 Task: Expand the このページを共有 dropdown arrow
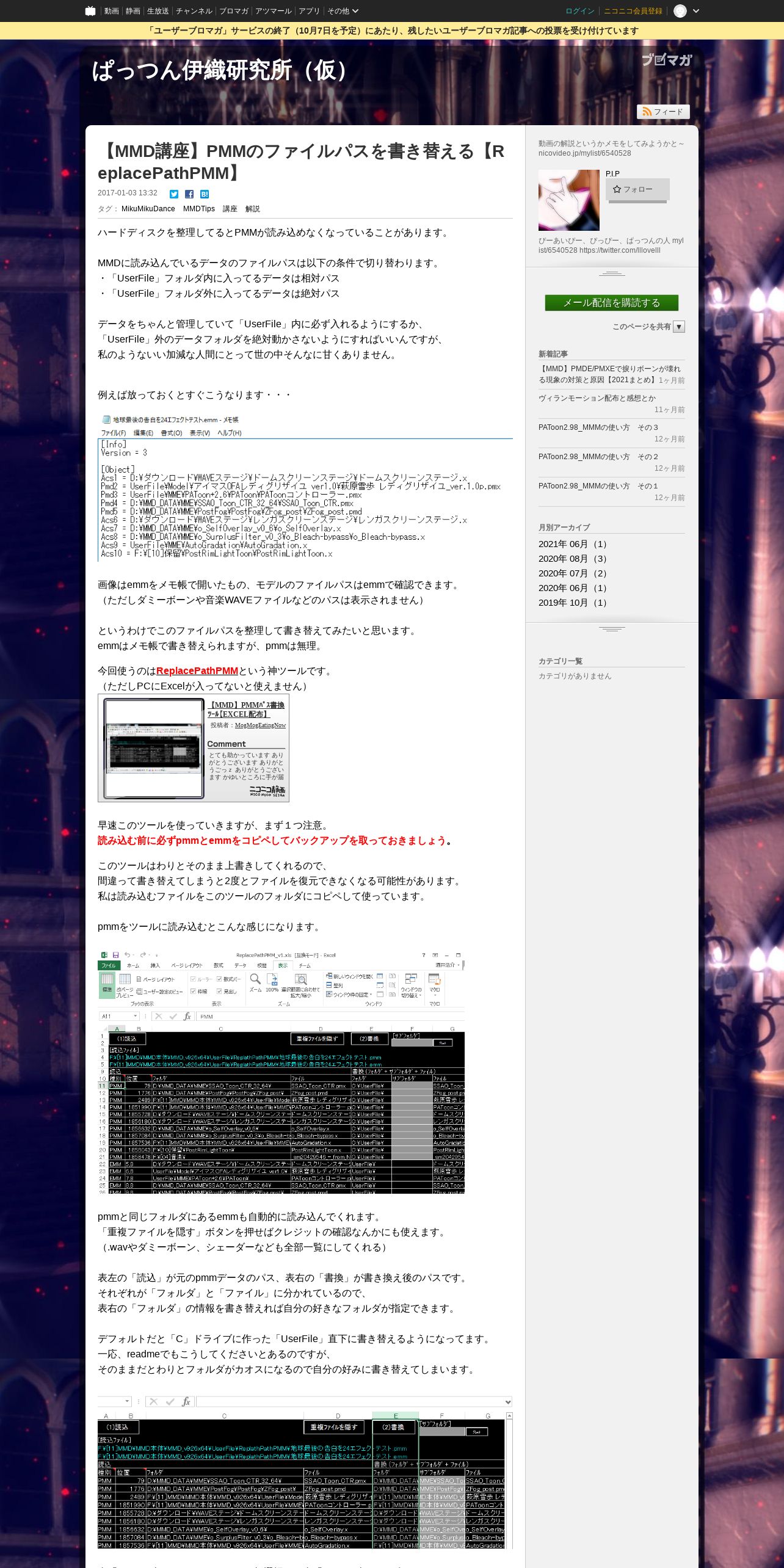pos(679,327)
